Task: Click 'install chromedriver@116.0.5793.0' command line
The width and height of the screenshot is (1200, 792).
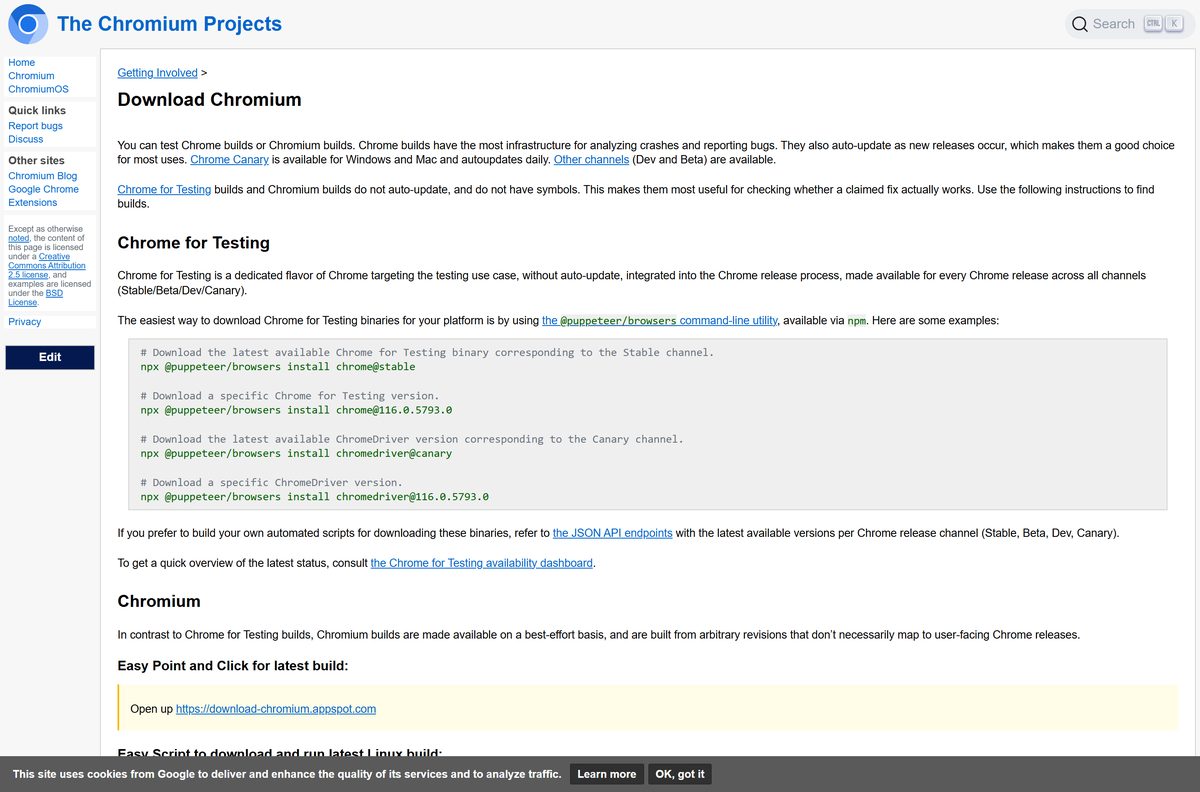Action: click(x=314, y=496)
